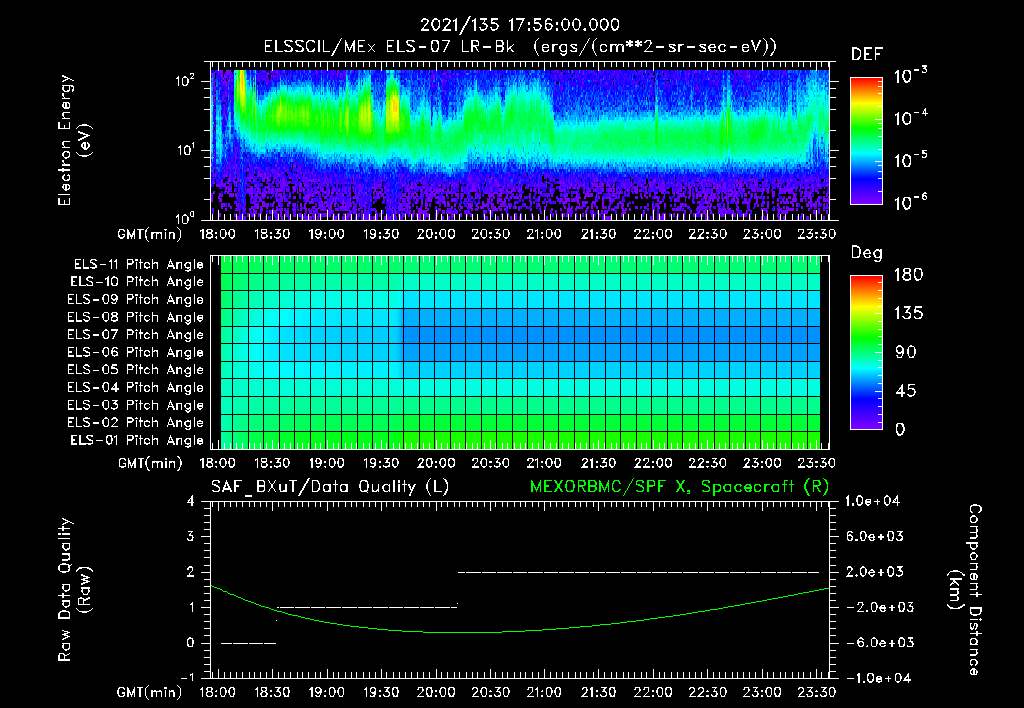Click GMT(min) label under the electron spectrogram
1024x708 pixels.
tap(149, 234)
